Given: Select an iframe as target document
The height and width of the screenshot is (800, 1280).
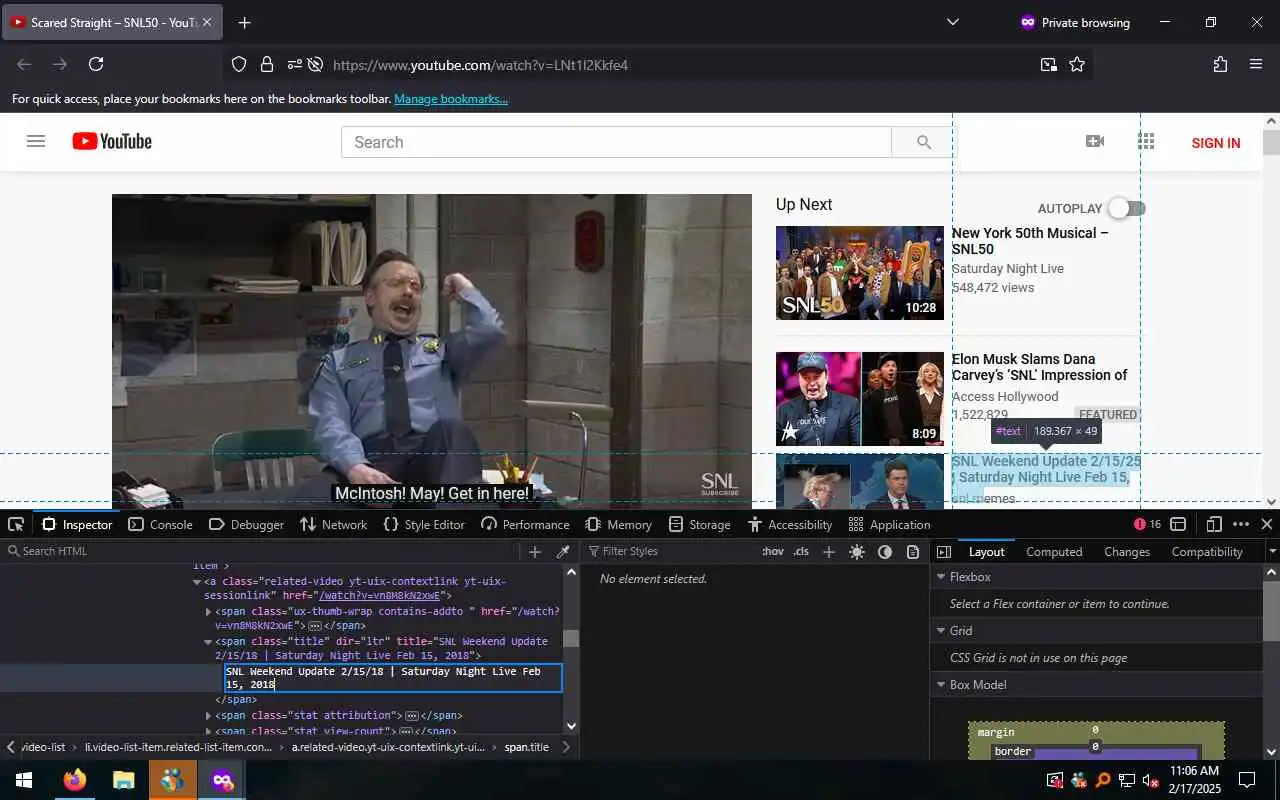Looking at the screenshot, I should coord(1178,524).
